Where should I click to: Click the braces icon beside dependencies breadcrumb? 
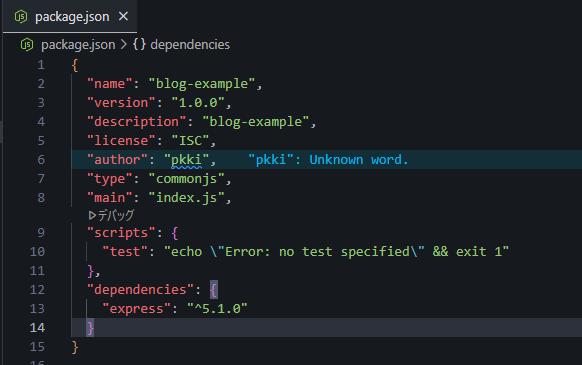click(139, 45)
